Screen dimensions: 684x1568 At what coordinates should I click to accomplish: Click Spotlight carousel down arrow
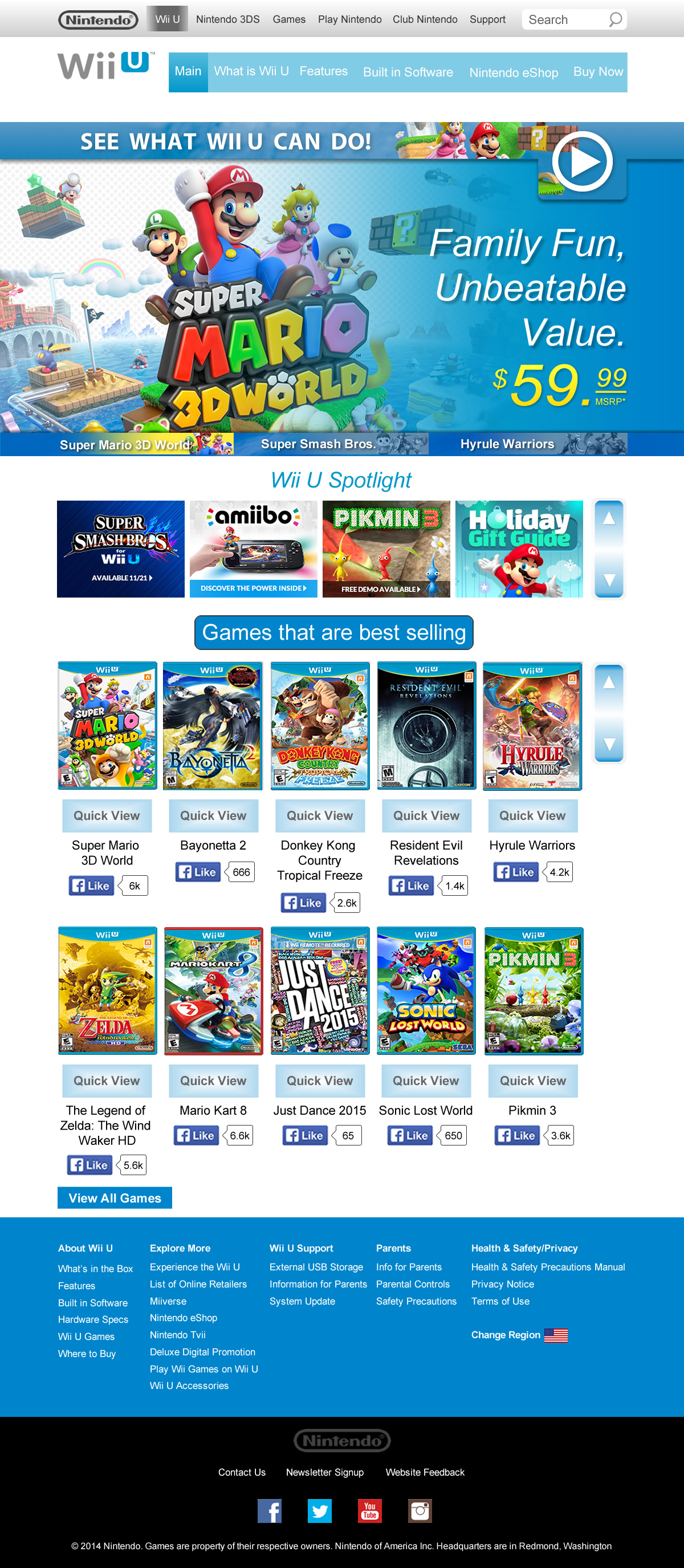point(609,580)
